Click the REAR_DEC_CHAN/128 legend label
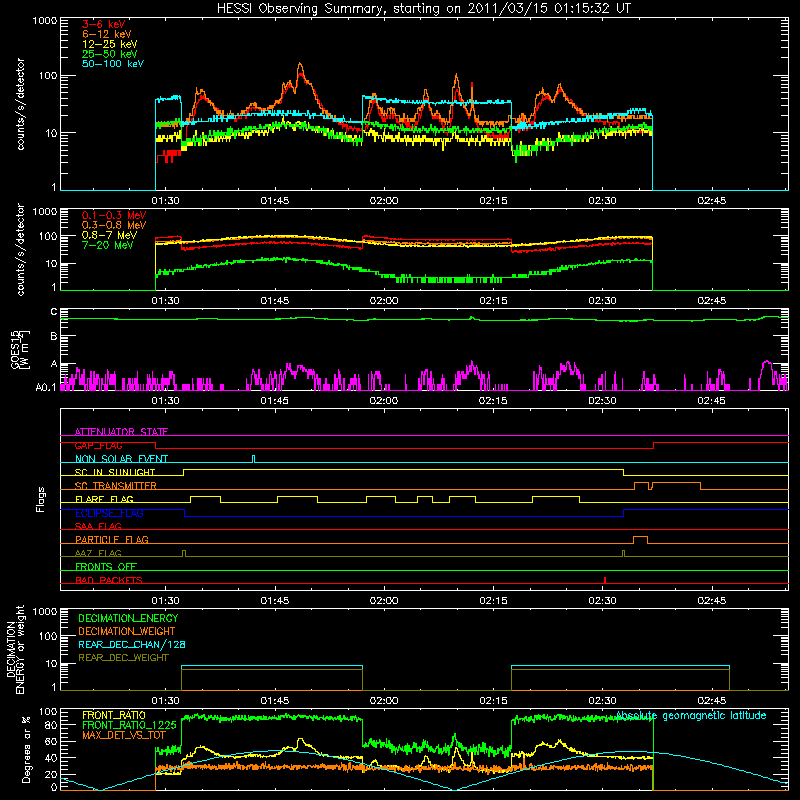 pyautogui.click(x=132, y=644)
